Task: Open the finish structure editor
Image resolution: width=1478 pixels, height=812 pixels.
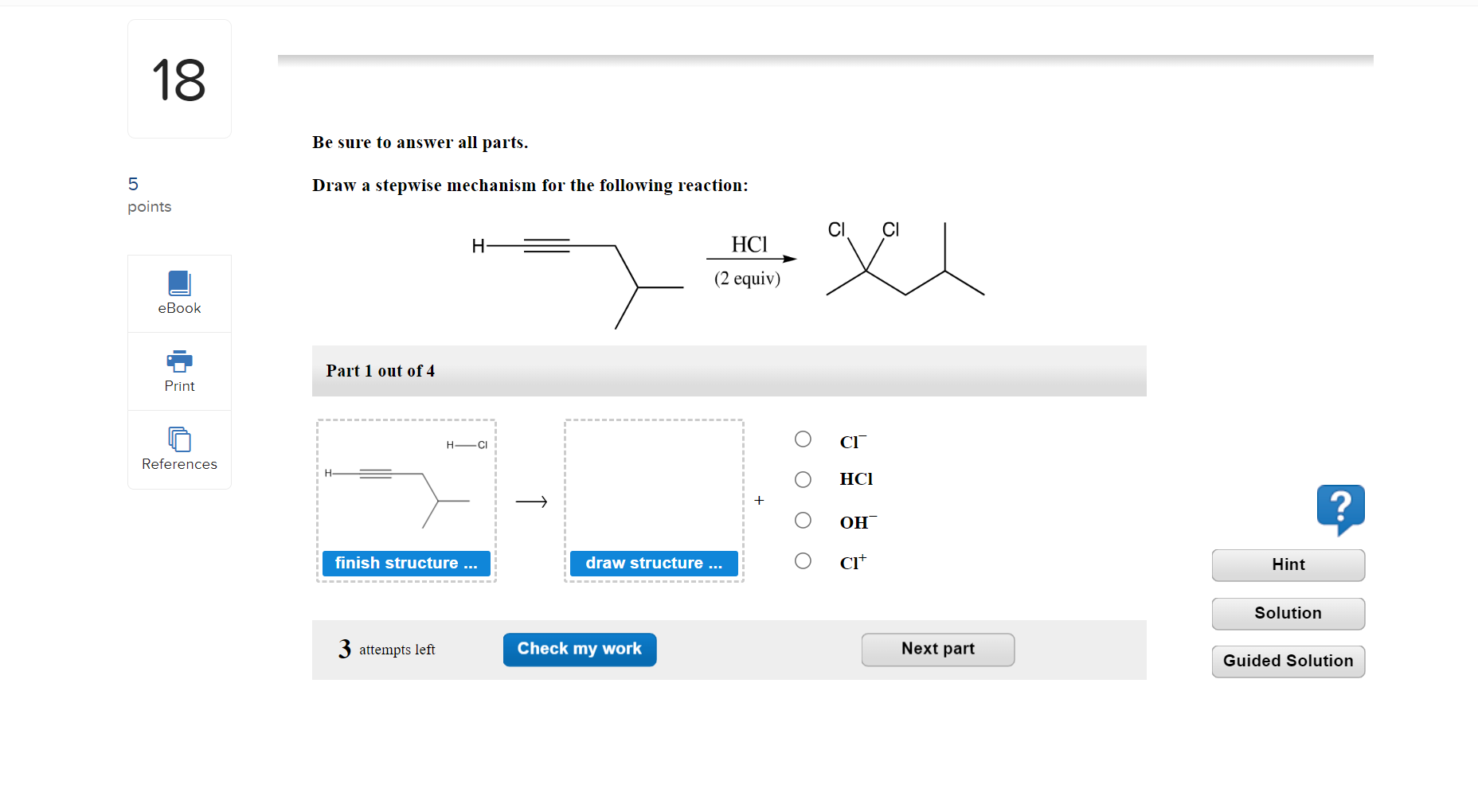Action: tap(406, 563)
